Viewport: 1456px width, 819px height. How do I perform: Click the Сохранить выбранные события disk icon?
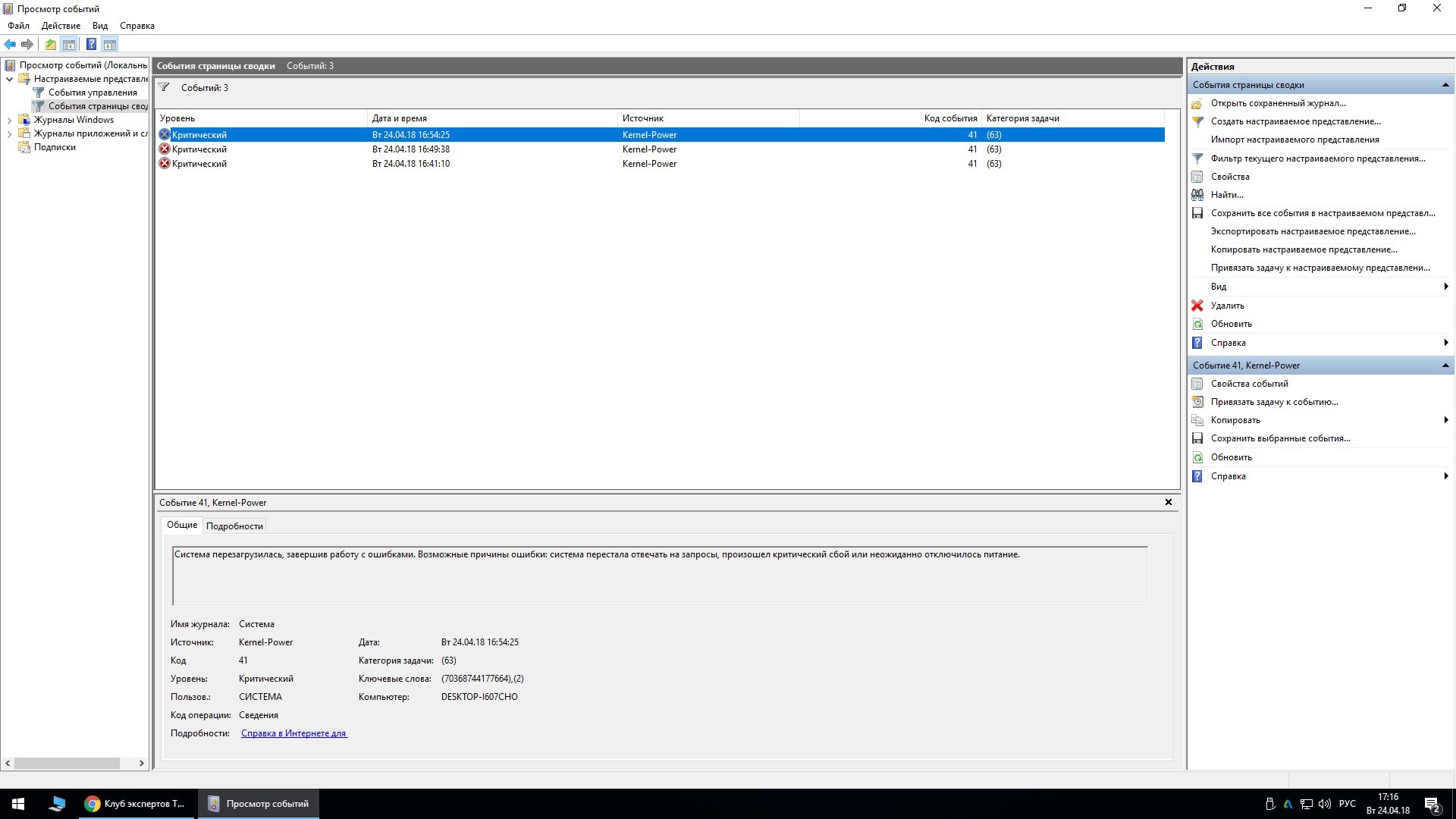[x=1197, y=438]
